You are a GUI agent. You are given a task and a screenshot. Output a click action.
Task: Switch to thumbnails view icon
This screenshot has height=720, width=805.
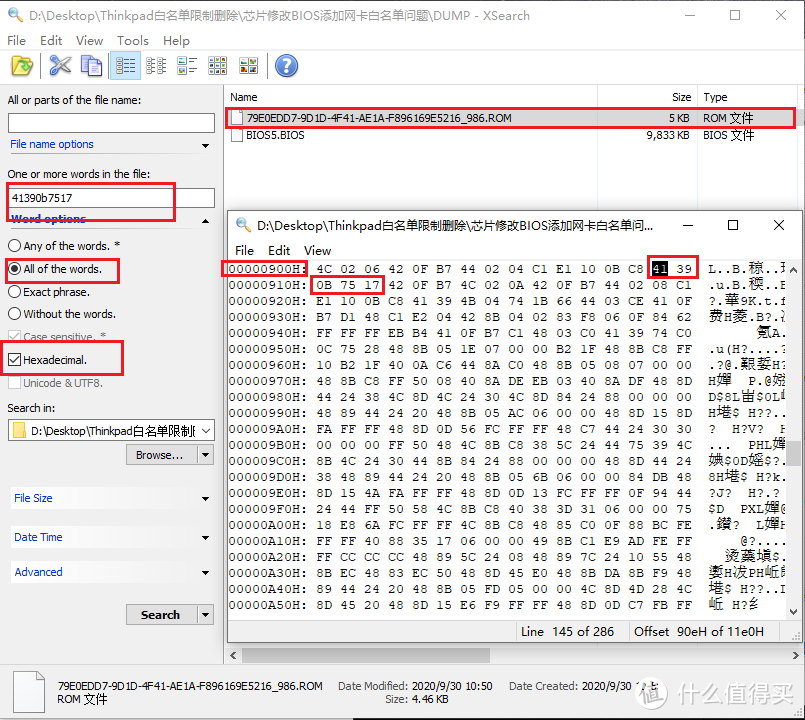[248, 66]
